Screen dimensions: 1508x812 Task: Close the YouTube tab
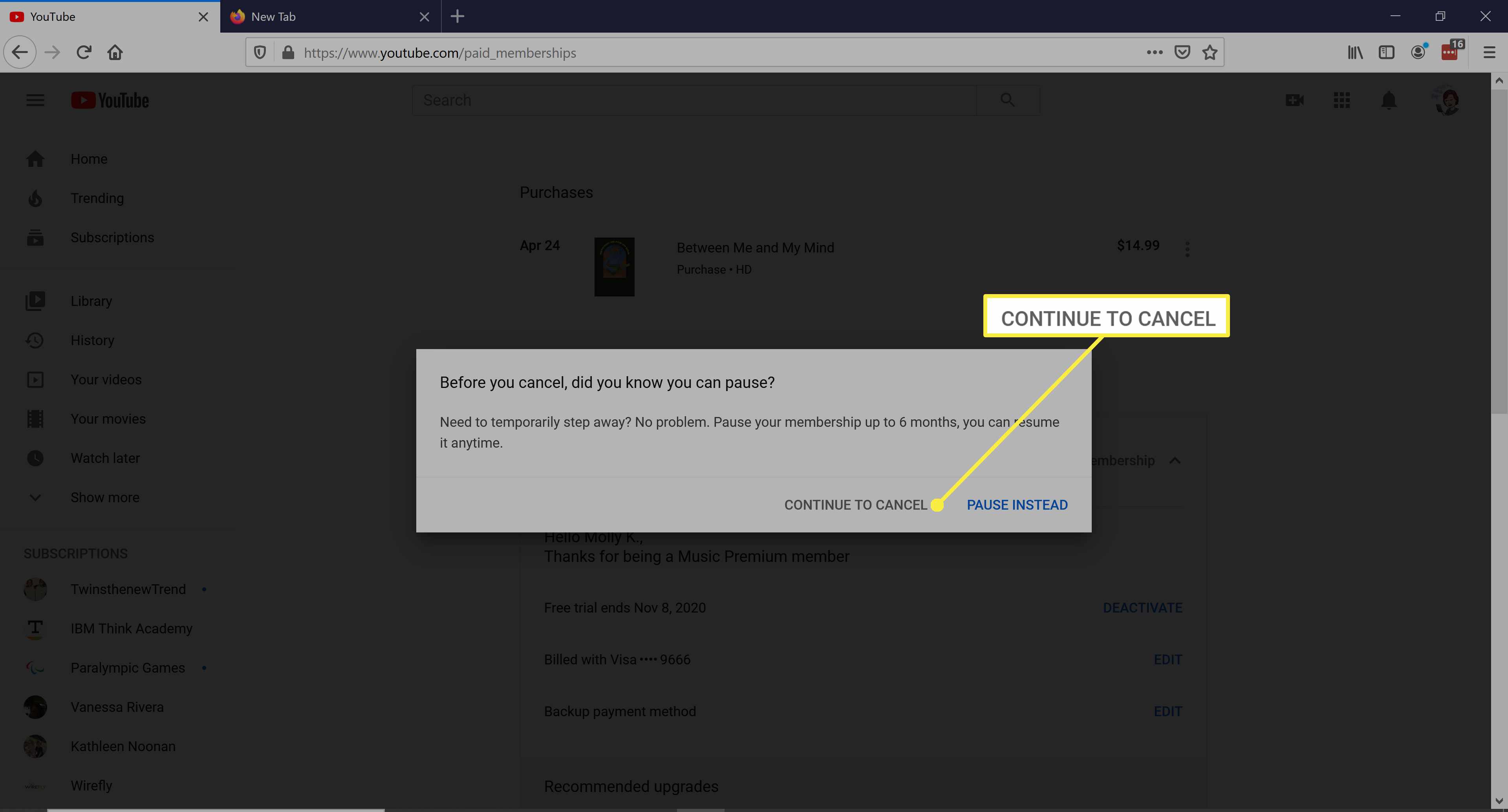point(203,17)
